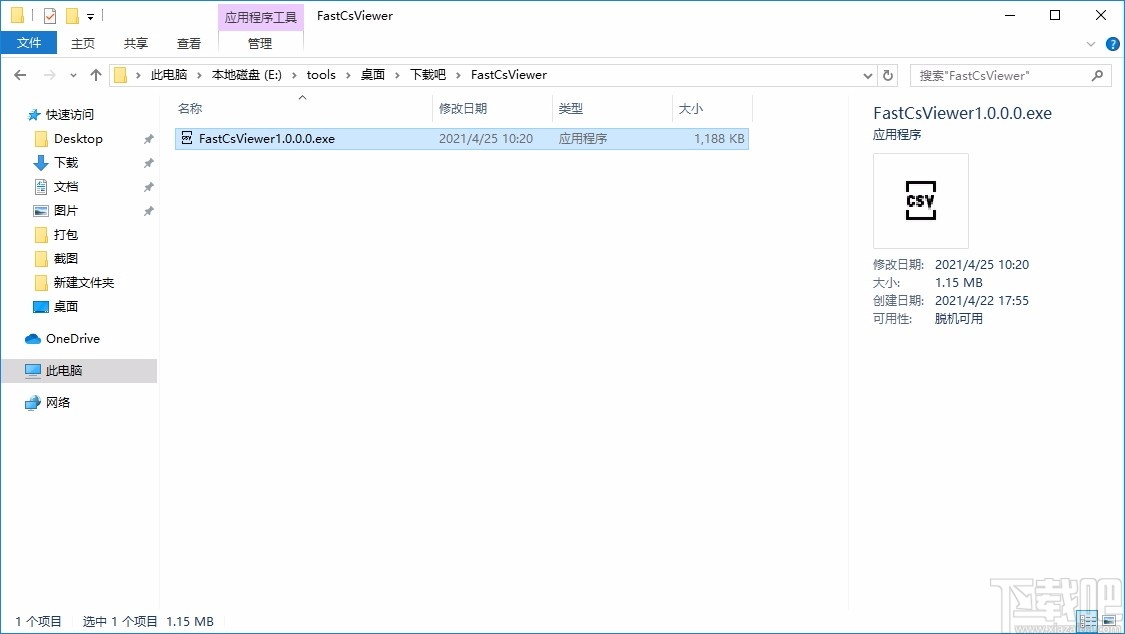The image size is (1125, 634).
Task: Switch to details view via status bar icon
Action: click(x=1088, y=621)
